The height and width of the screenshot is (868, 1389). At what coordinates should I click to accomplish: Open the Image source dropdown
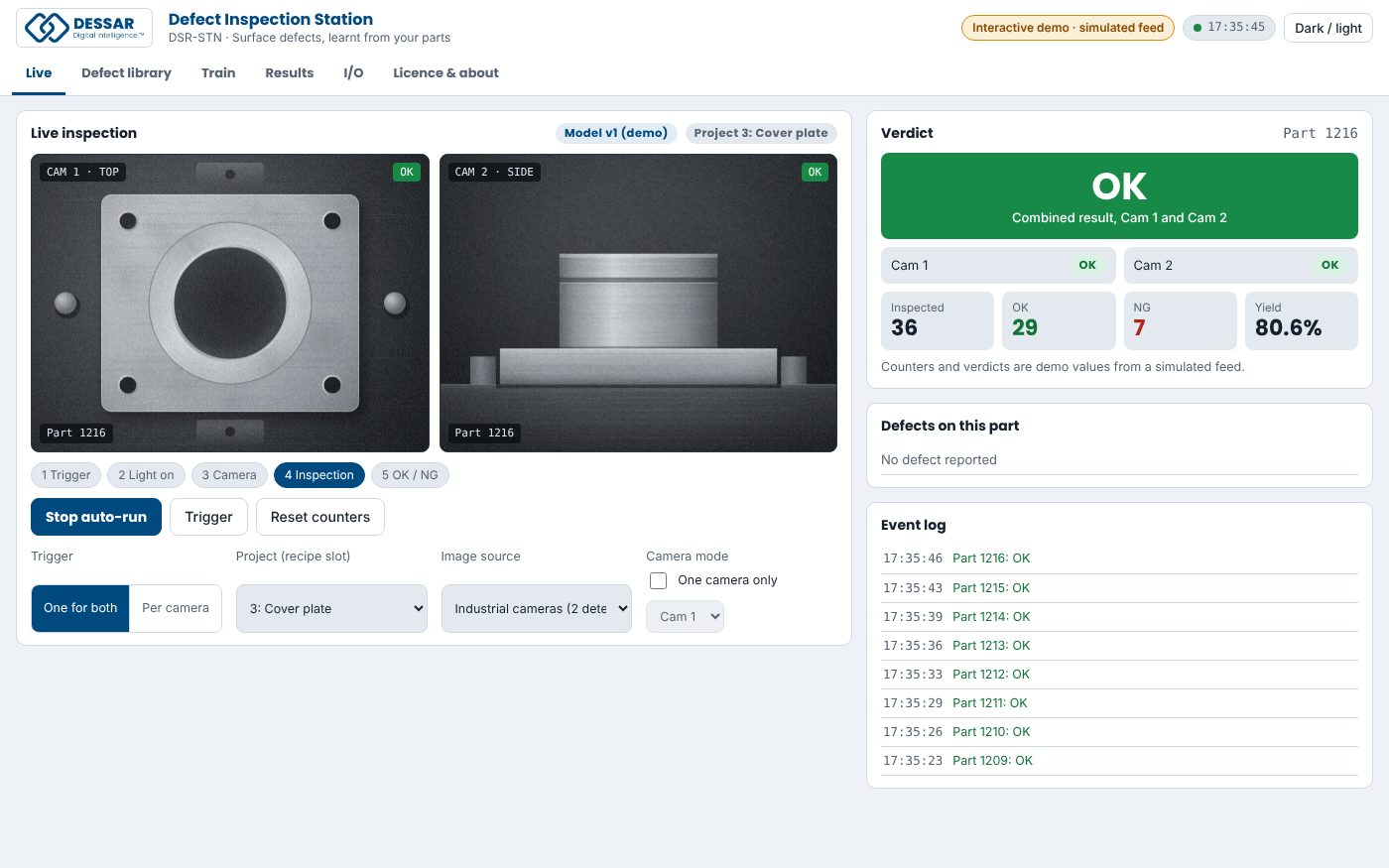click(x=537, y=608)
